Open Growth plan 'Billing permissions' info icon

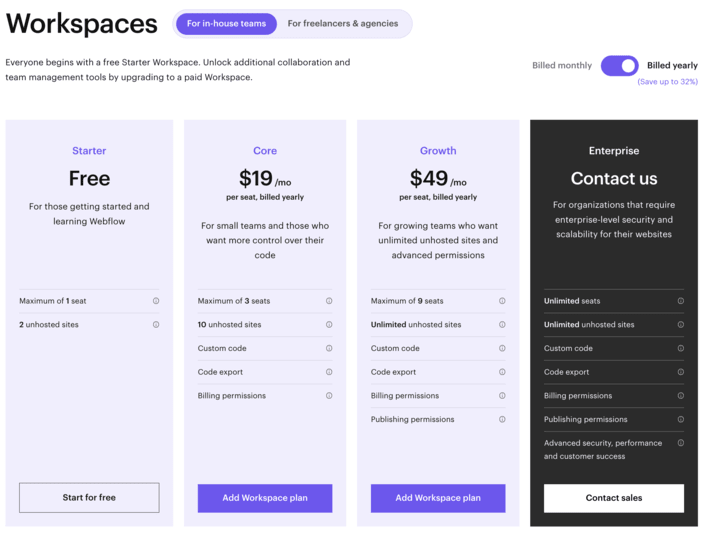(x=502, y=396)
